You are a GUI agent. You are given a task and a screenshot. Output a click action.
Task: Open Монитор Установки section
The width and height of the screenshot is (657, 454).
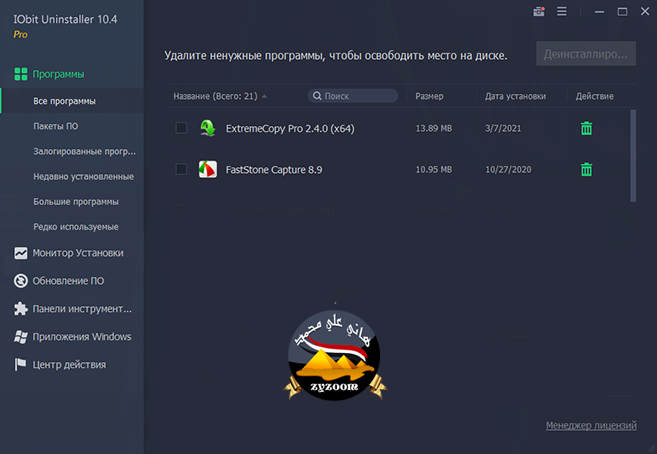click(x=78, y=253)
